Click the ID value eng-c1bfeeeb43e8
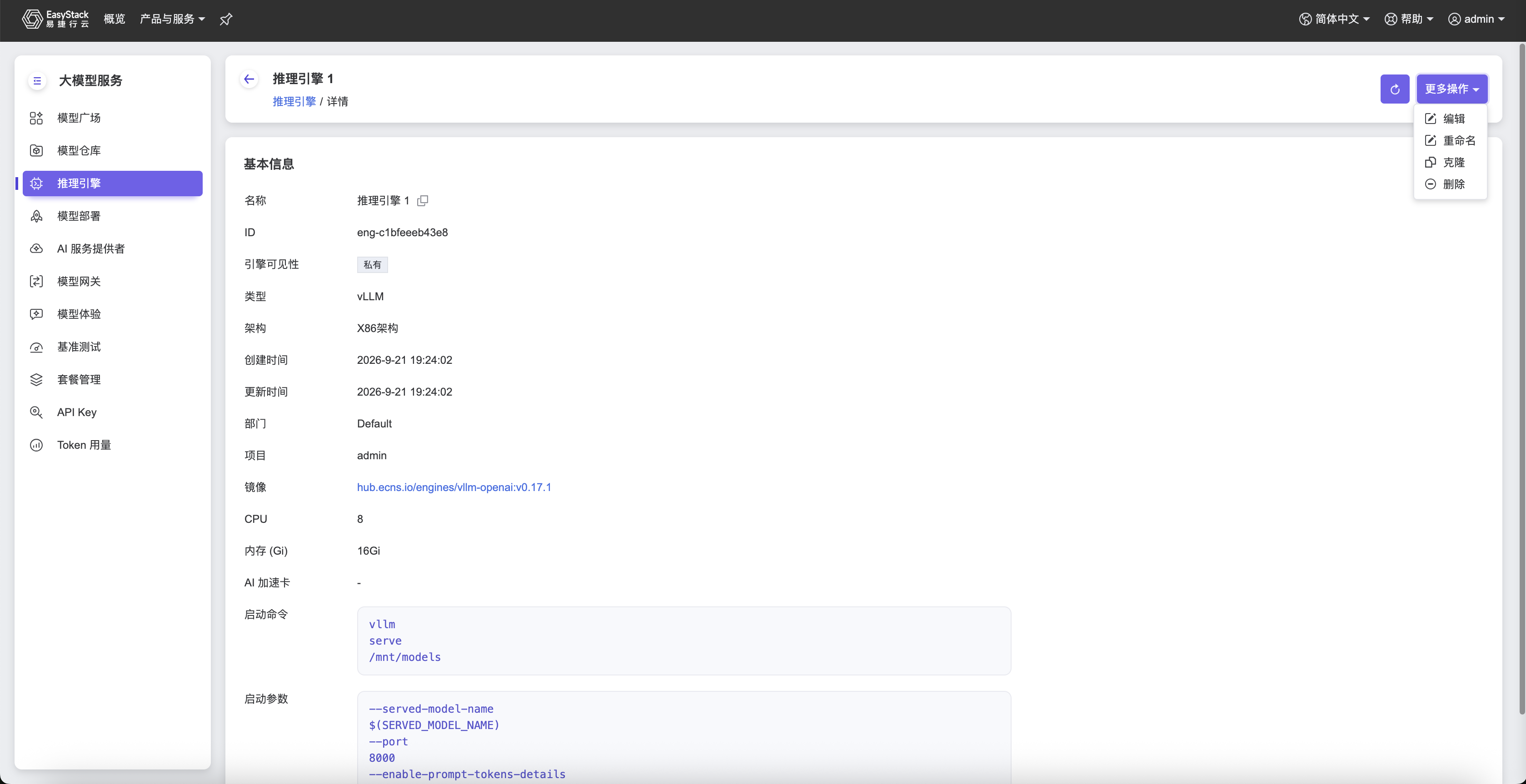Viewport: 1526px width, 784px height. pos(402,233)
